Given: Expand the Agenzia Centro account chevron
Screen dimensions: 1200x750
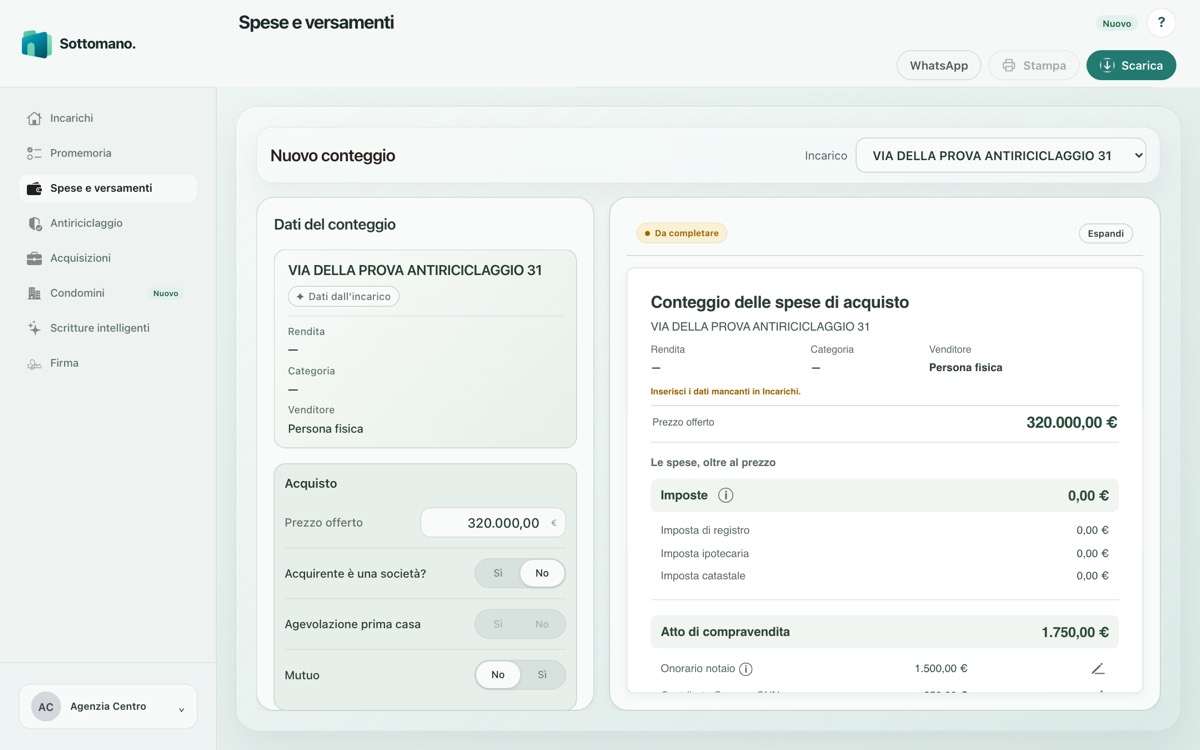Looking at the screenshot, I should (181, 709).
